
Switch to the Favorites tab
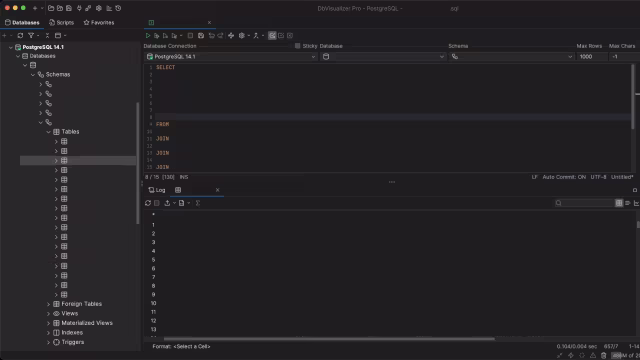click(99, 22)
